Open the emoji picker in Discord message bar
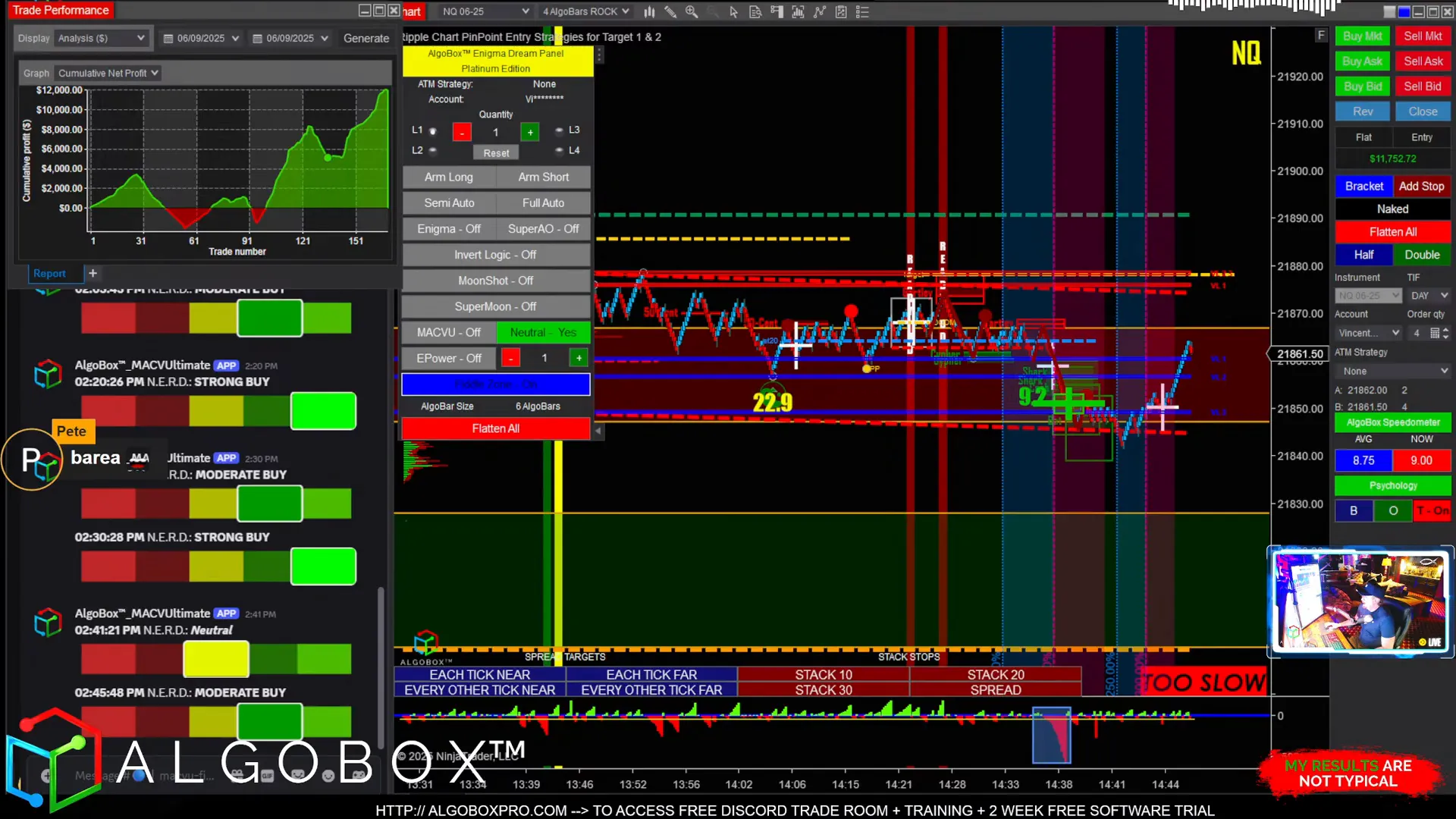1456x819 pixels. pyautogui.click(x=328, y=776)
